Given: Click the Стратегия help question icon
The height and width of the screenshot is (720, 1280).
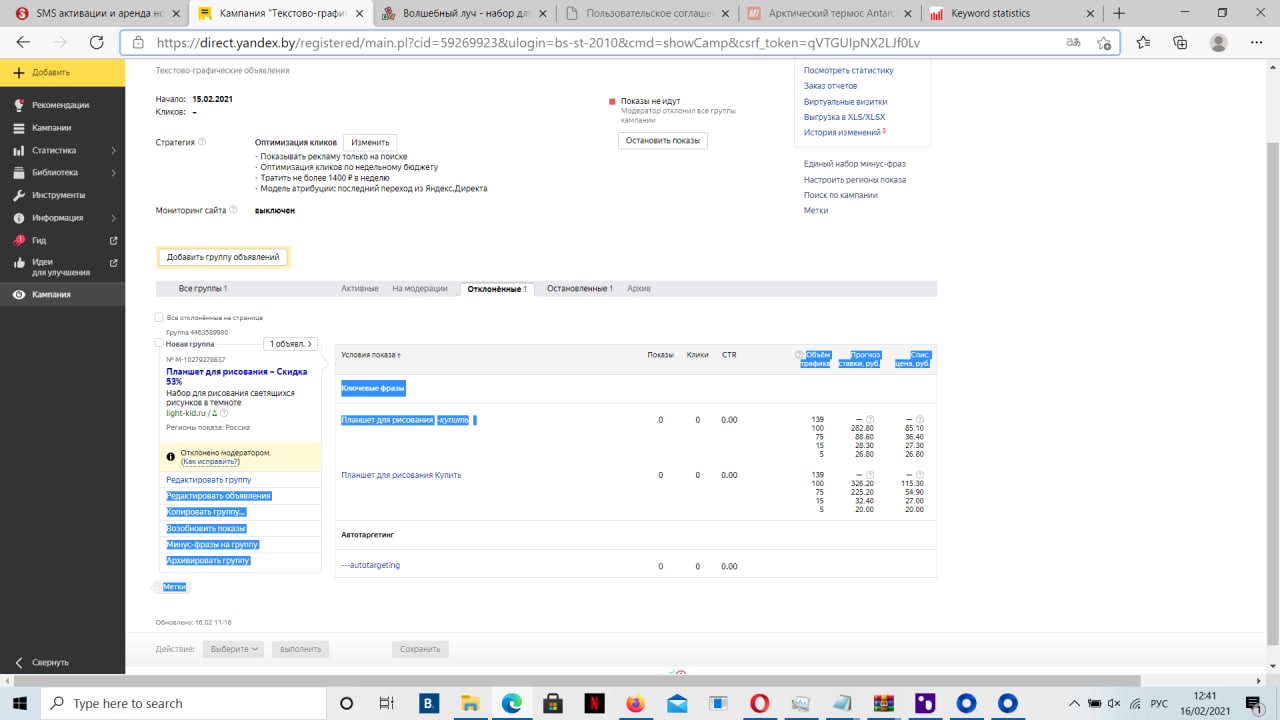Looking at the screenshot, I should click(202, 142).
